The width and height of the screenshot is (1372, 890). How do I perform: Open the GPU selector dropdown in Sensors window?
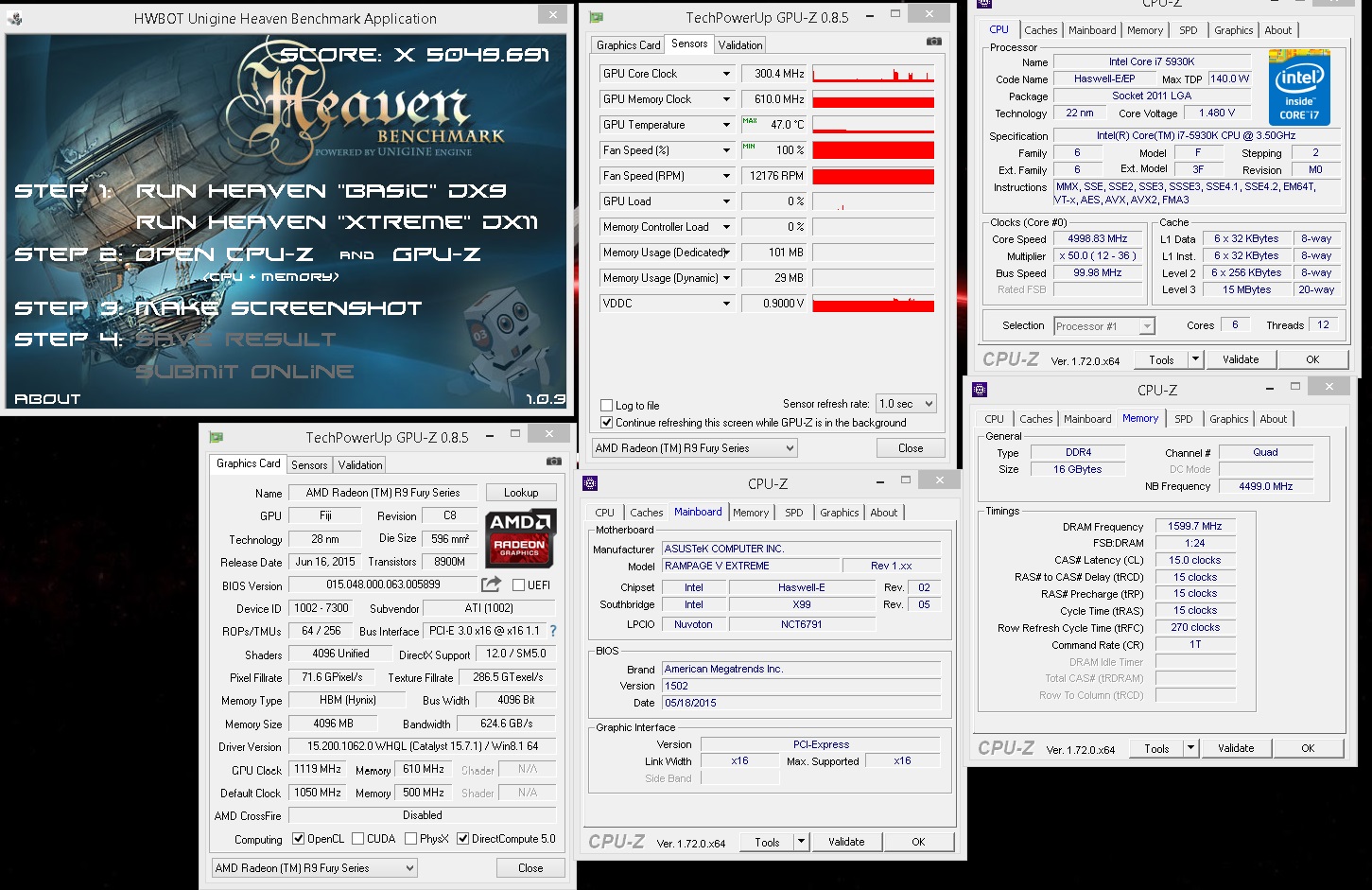pos(695,448)
